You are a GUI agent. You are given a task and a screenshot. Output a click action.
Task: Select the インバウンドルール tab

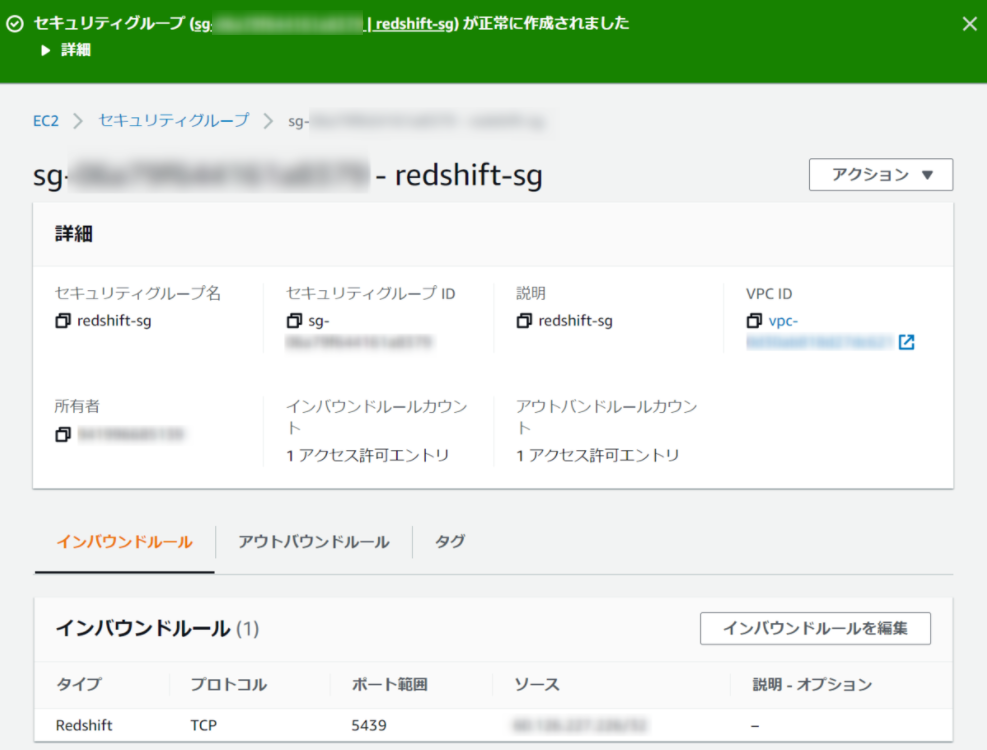click(x=123, y=541)
